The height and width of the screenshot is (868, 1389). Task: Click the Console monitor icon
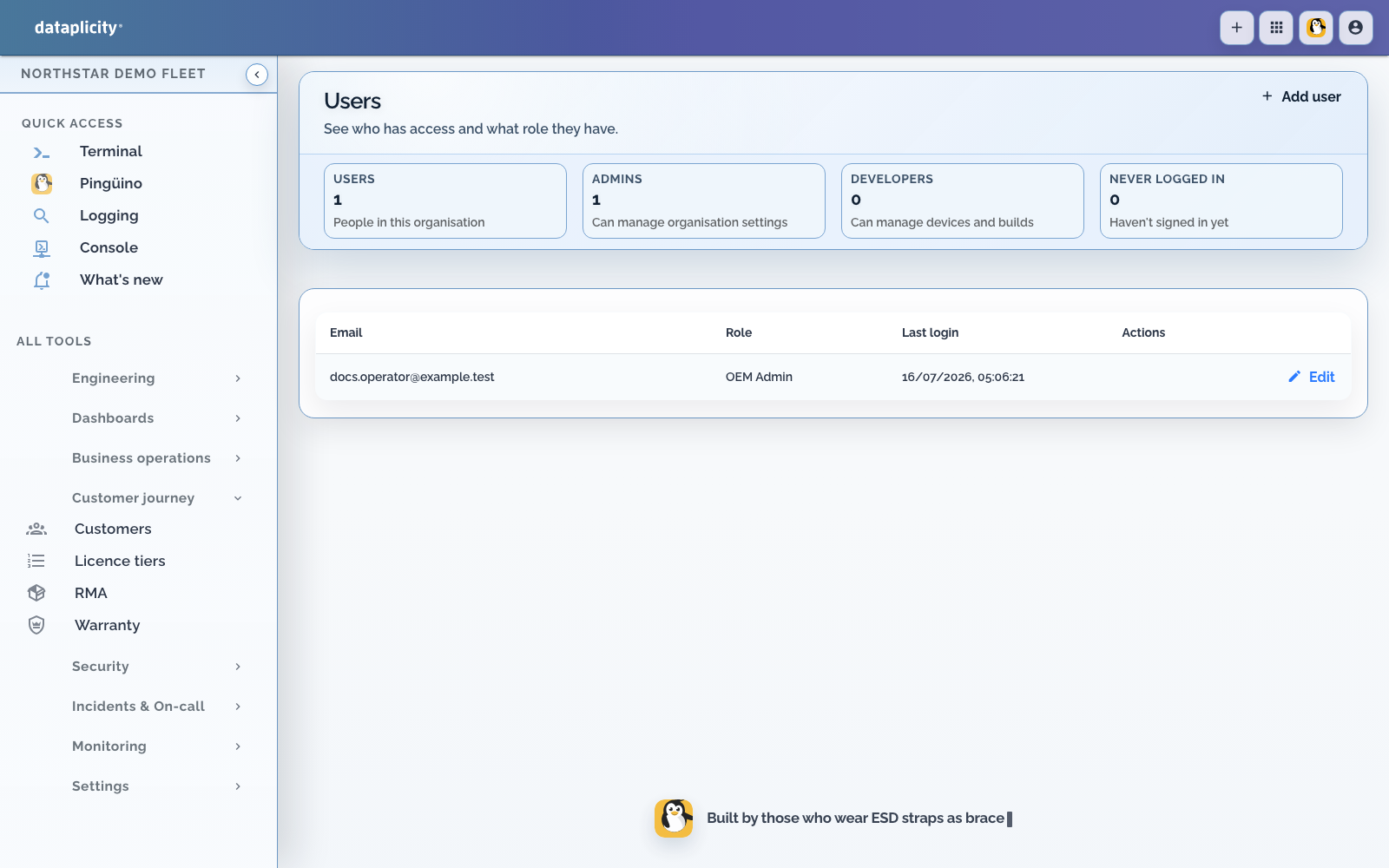[x=41, y=248]
